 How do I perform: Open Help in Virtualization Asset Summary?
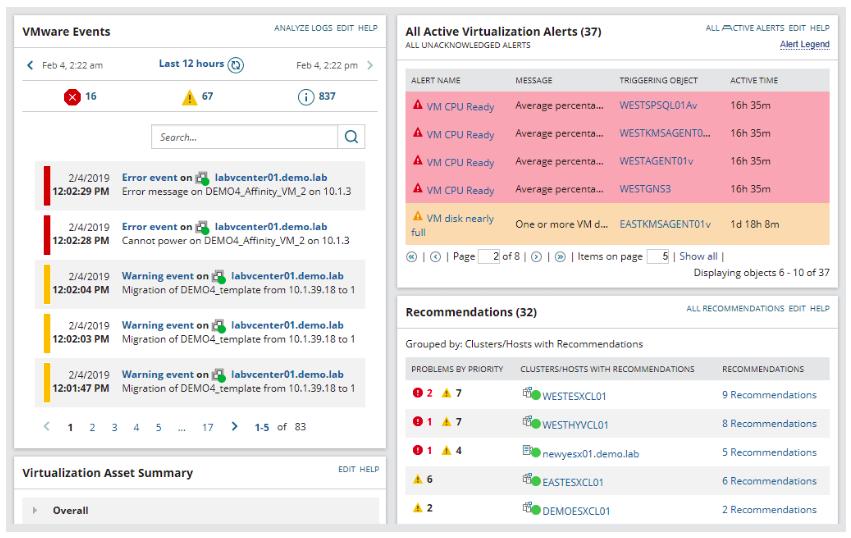click(x=369, y=469)
